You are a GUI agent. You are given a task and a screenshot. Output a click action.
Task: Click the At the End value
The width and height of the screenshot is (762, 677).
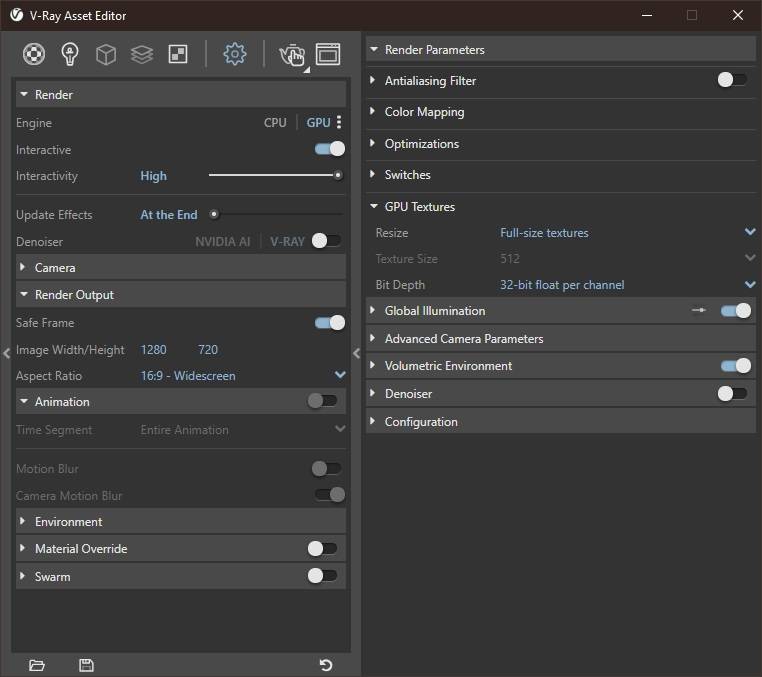[x=169, y=214]
